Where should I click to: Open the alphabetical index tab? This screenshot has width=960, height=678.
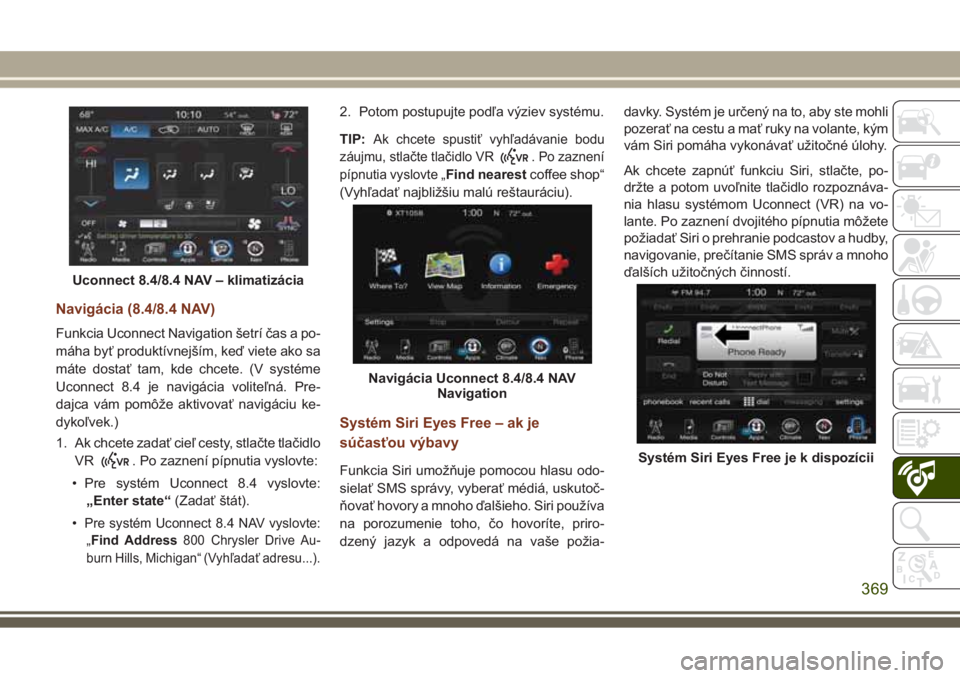(926, 567)
